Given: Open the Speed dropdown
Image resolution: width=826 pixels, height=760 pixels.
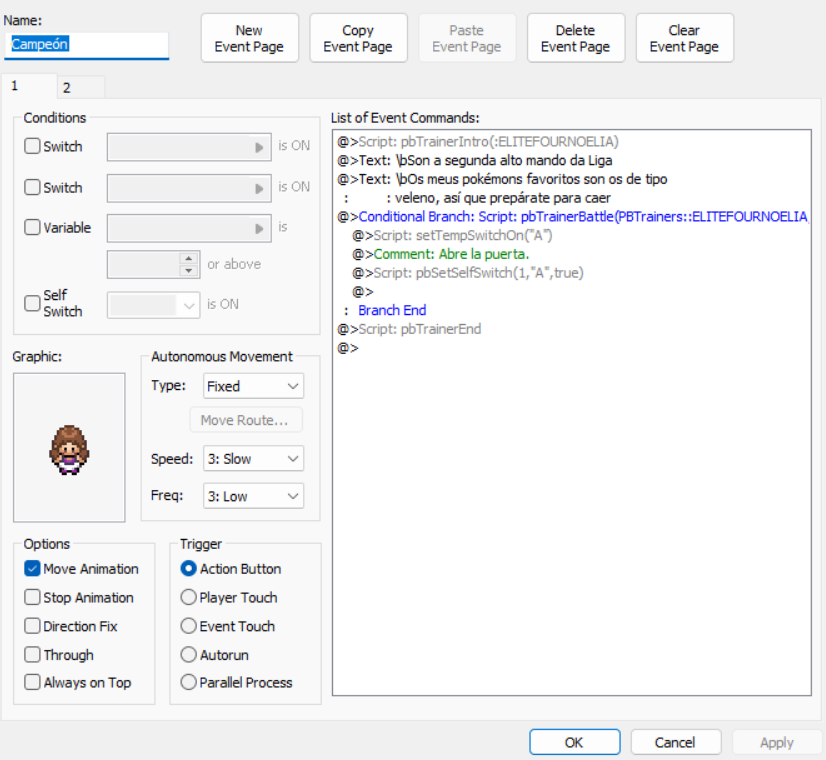Looking at the screenshot, I should (253, 459).
